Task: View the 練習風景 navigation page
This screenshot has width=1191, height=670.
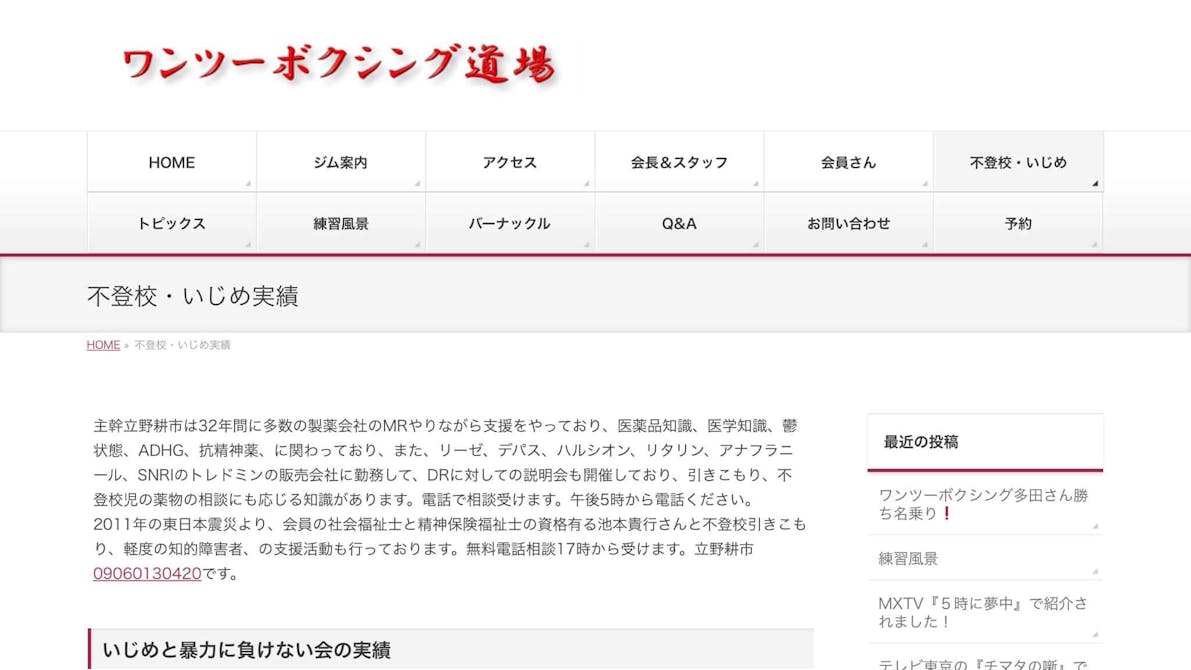Action: click(x=341, y=224)
